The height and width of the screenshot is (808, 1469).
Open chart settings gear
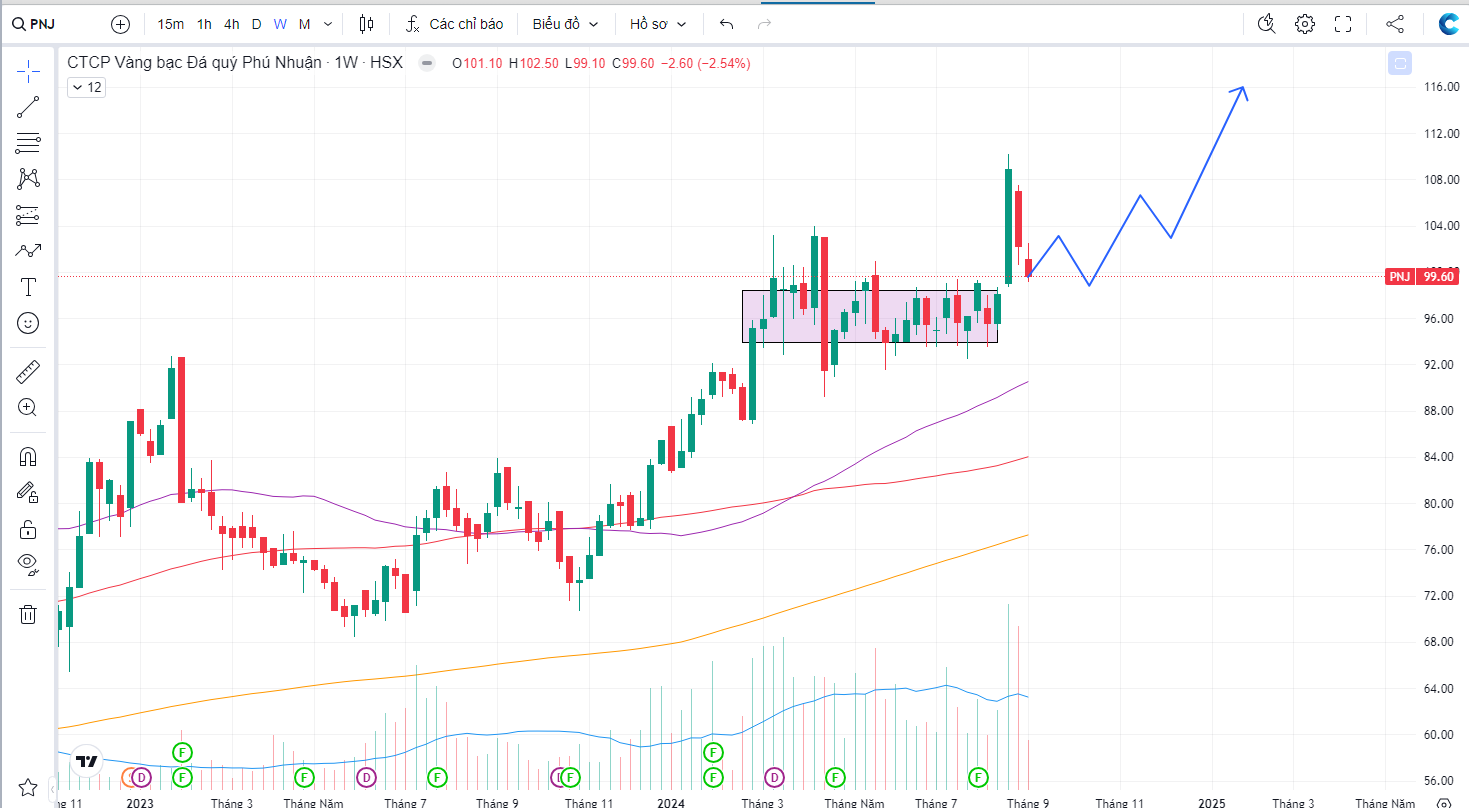click(1305, 24)
